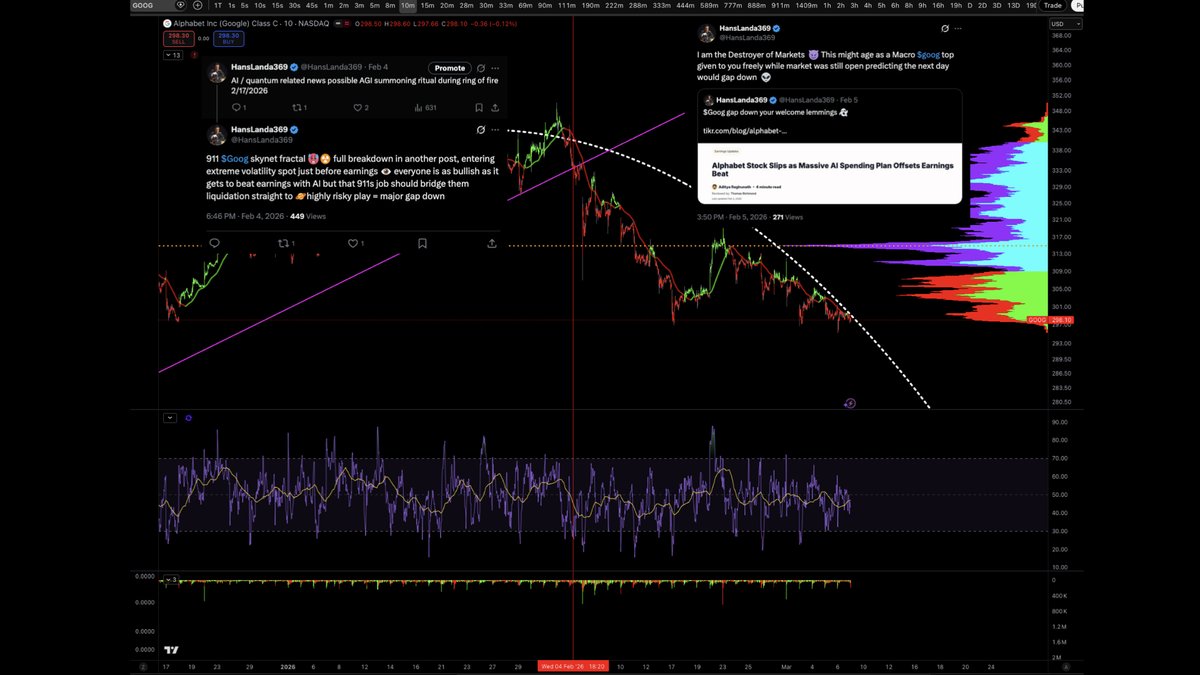The height and width of the screenshot is (675, 1200).
Task: Click the circle icon next to GOOG symbol
Action: [x=182, y=5]
